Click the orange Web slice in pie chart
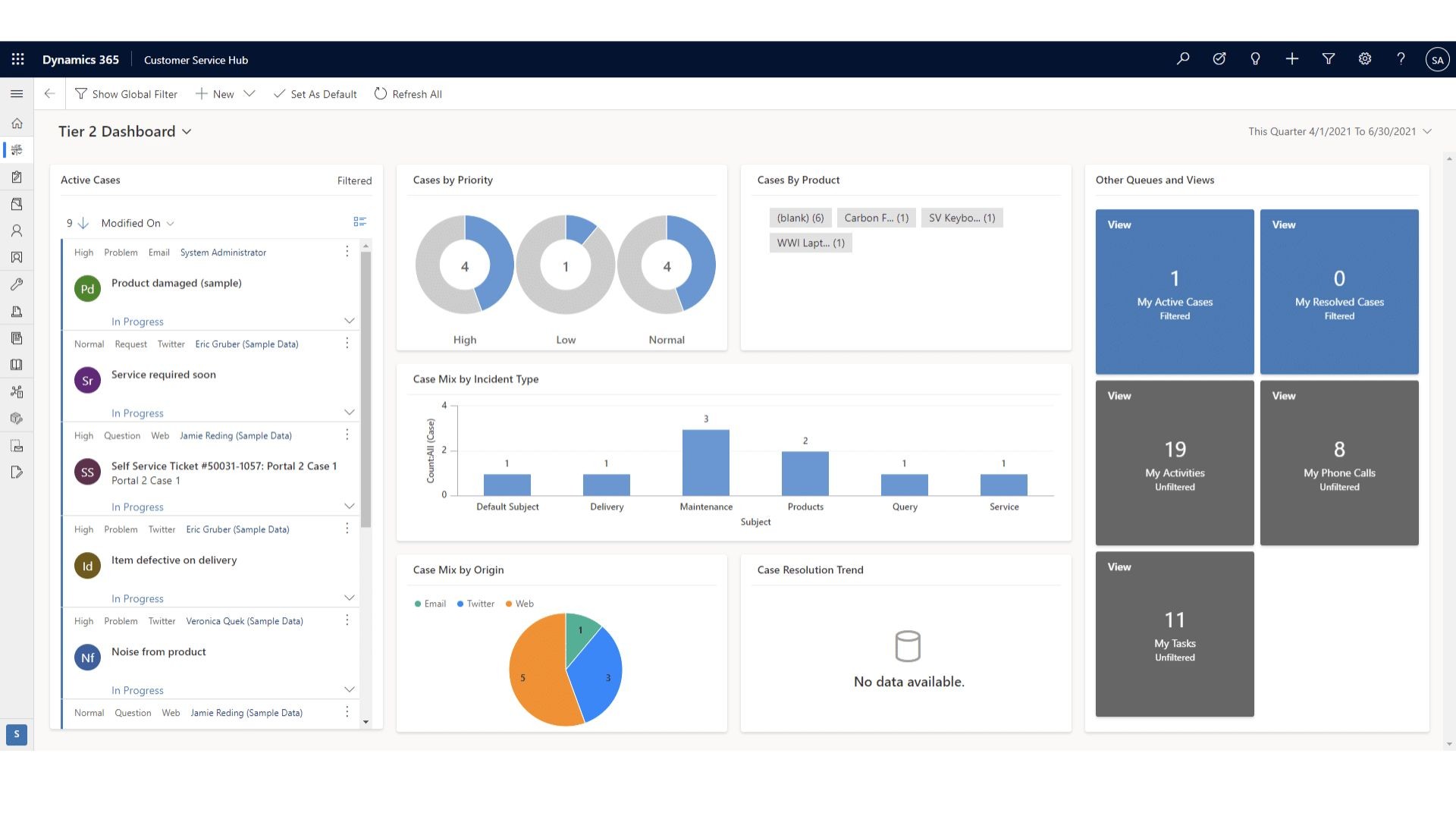 tap(535, 675)
